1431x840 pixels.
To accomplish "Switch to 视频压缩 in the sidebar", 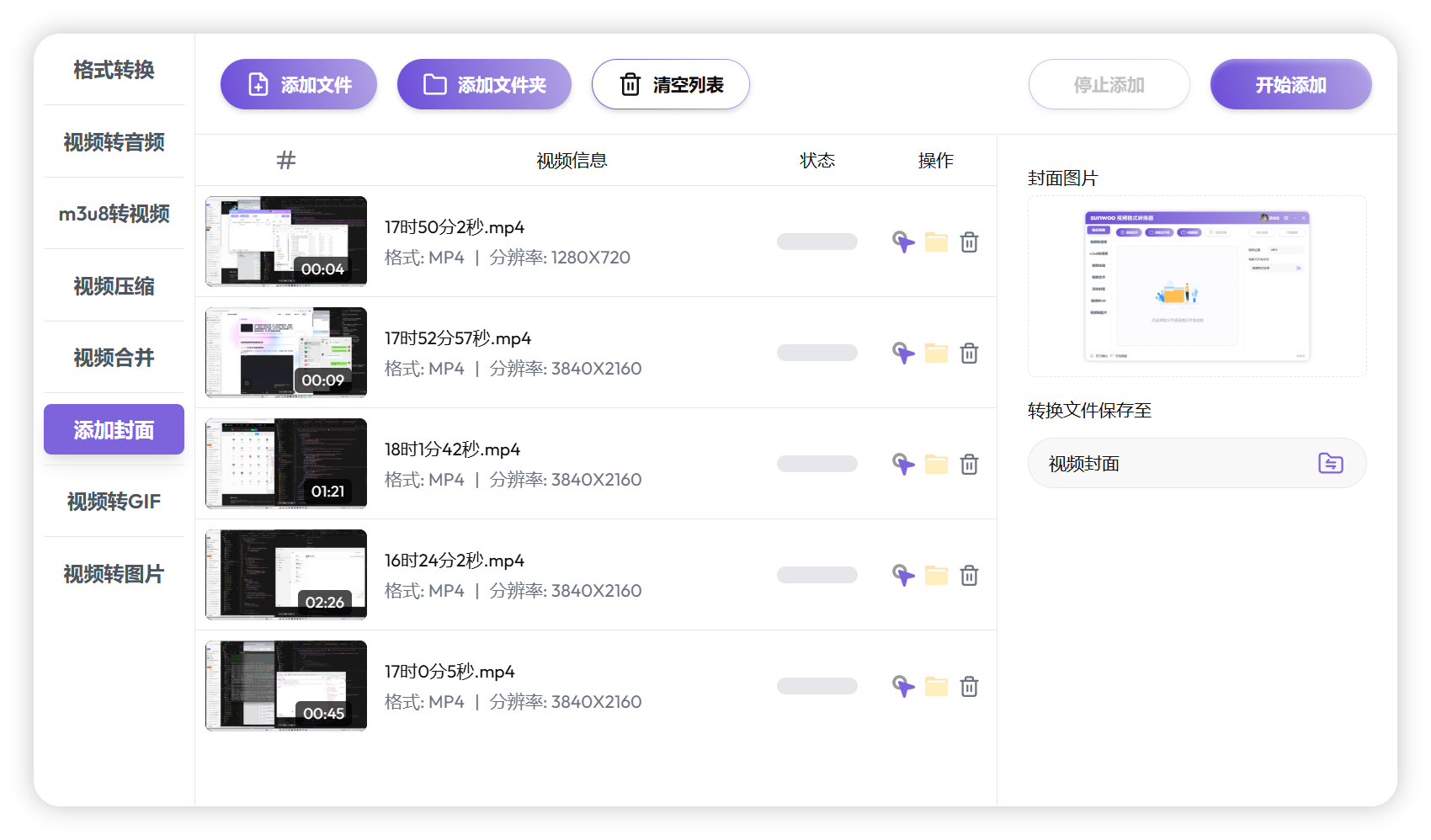I will [x=113, y=286].
